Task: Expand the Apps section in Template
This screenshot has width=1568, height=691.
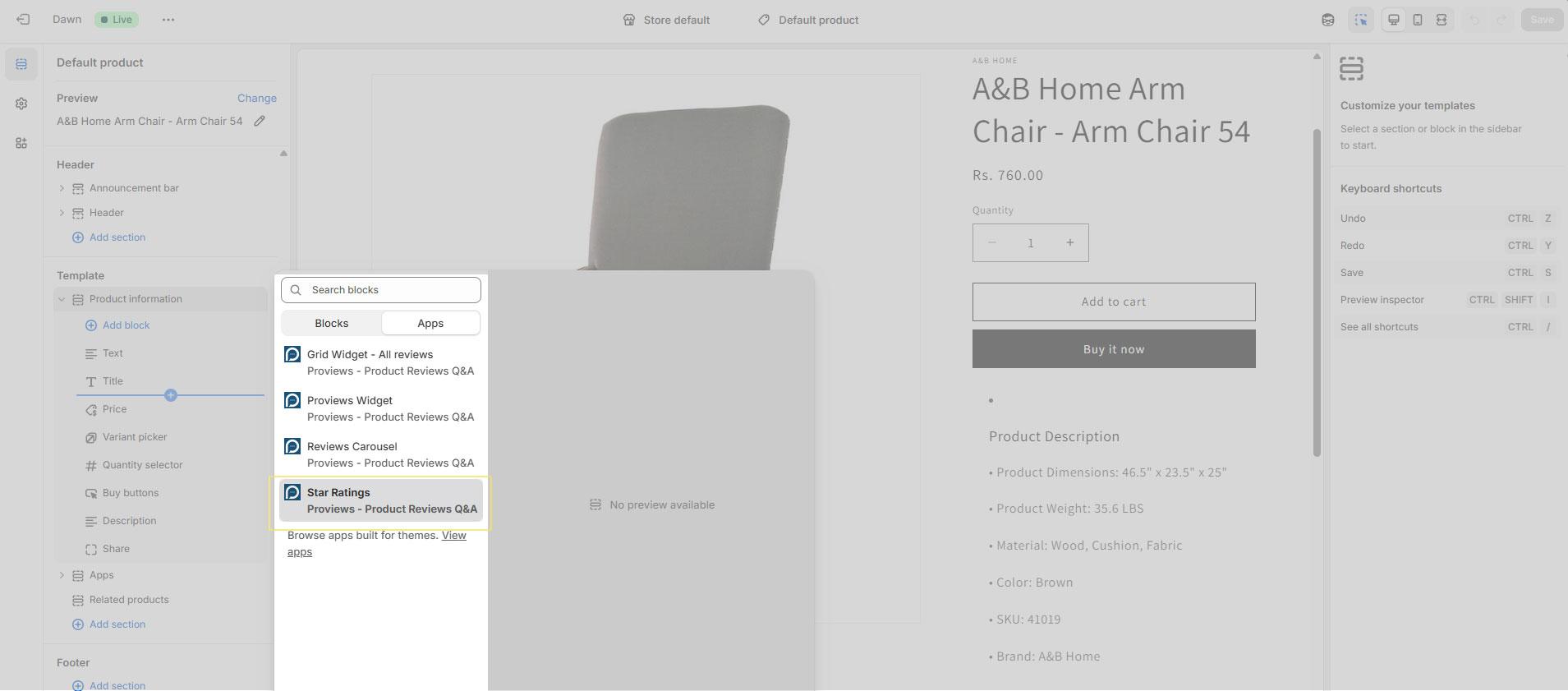Action: [x=62, y=575]
